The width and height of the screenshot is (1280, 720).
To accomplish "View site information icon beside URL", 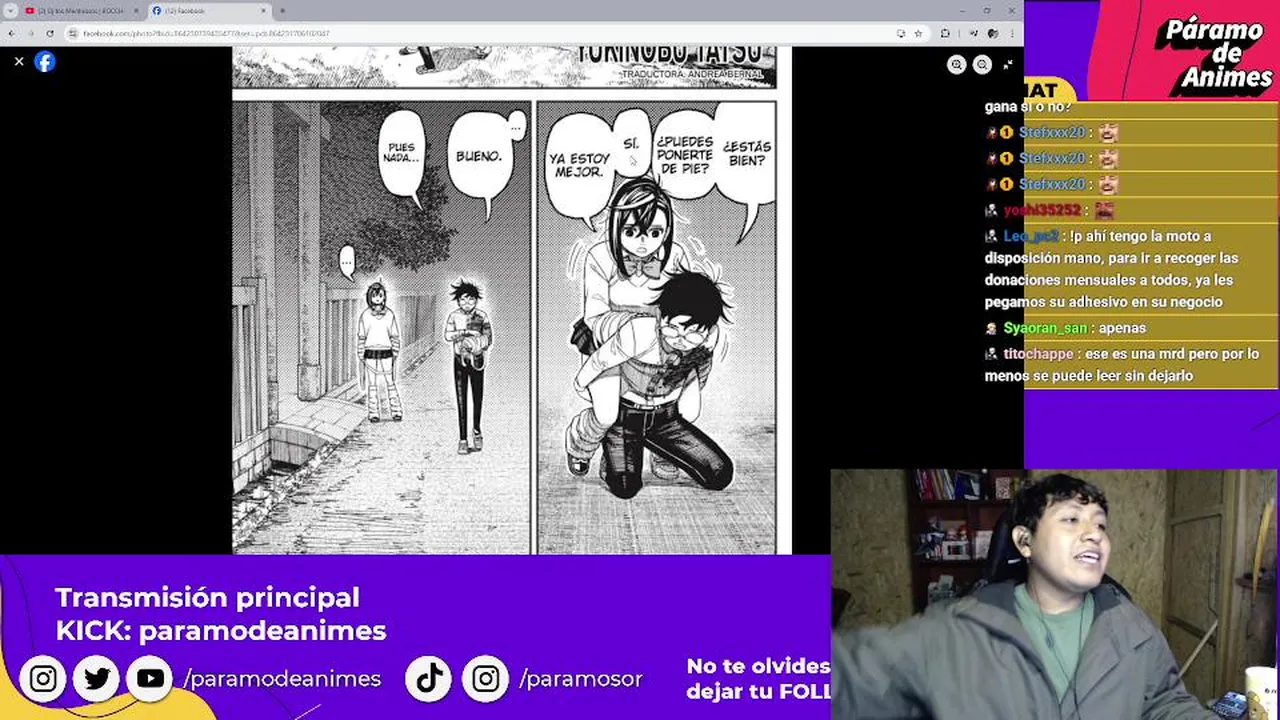I will coord(74,33).
